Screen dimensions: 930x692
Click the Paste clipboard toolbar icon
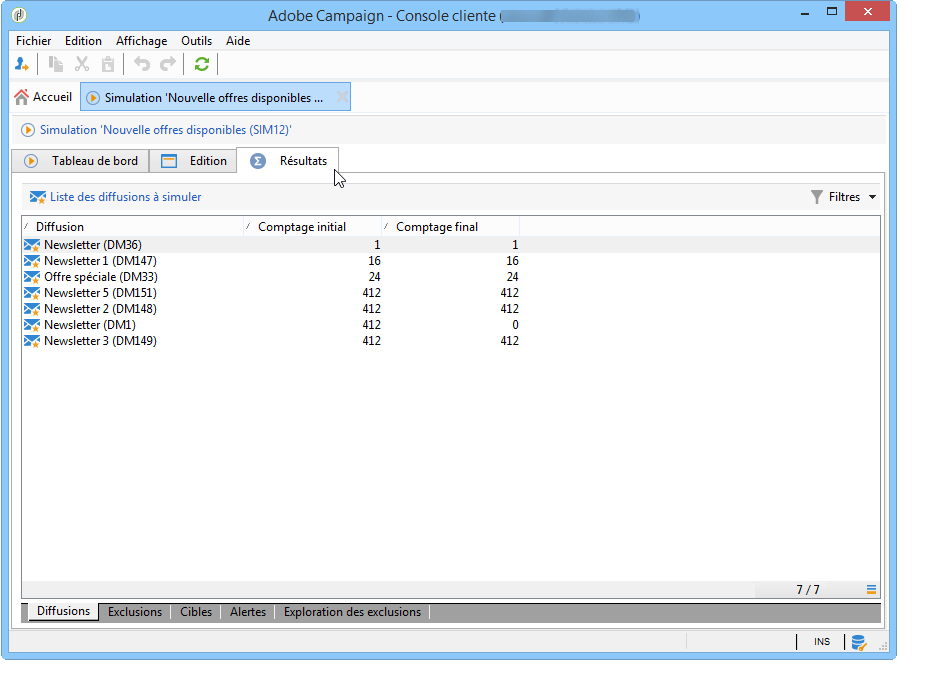pos(108,64)
